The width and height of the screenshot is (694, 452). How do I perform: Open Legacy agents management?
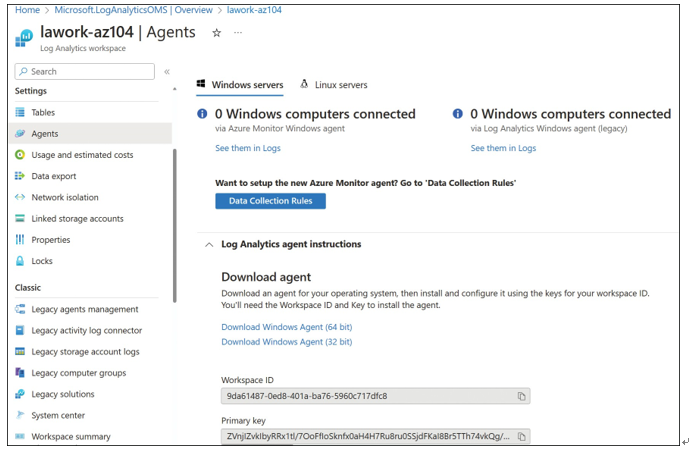coord(90,309)
